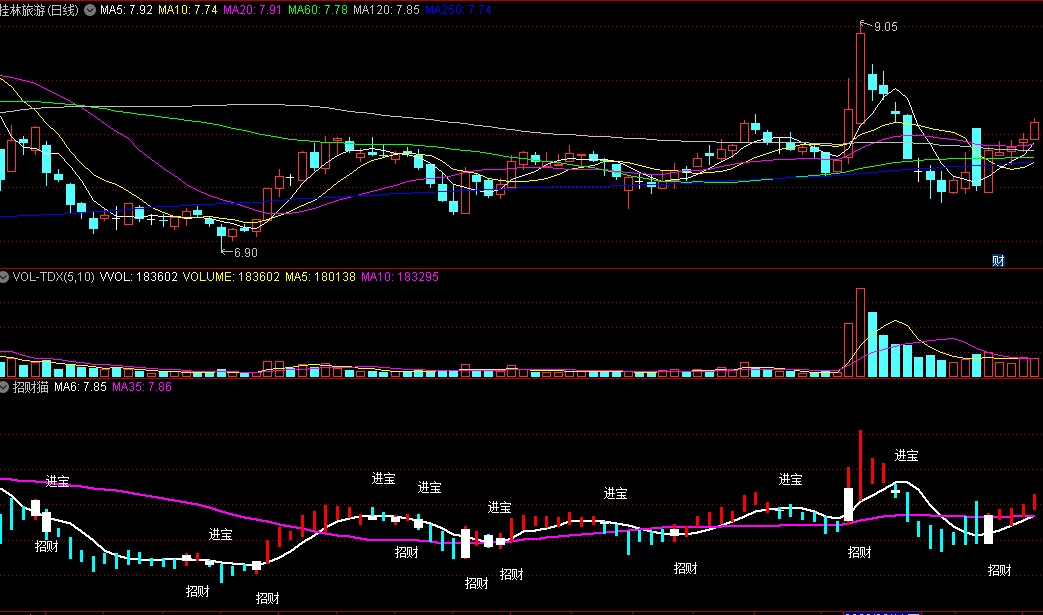The width and height of the screenshot is (1043, 615).
Task: Click the yellow VOLUME: 183602 value
Action: (x=231, y=277)
